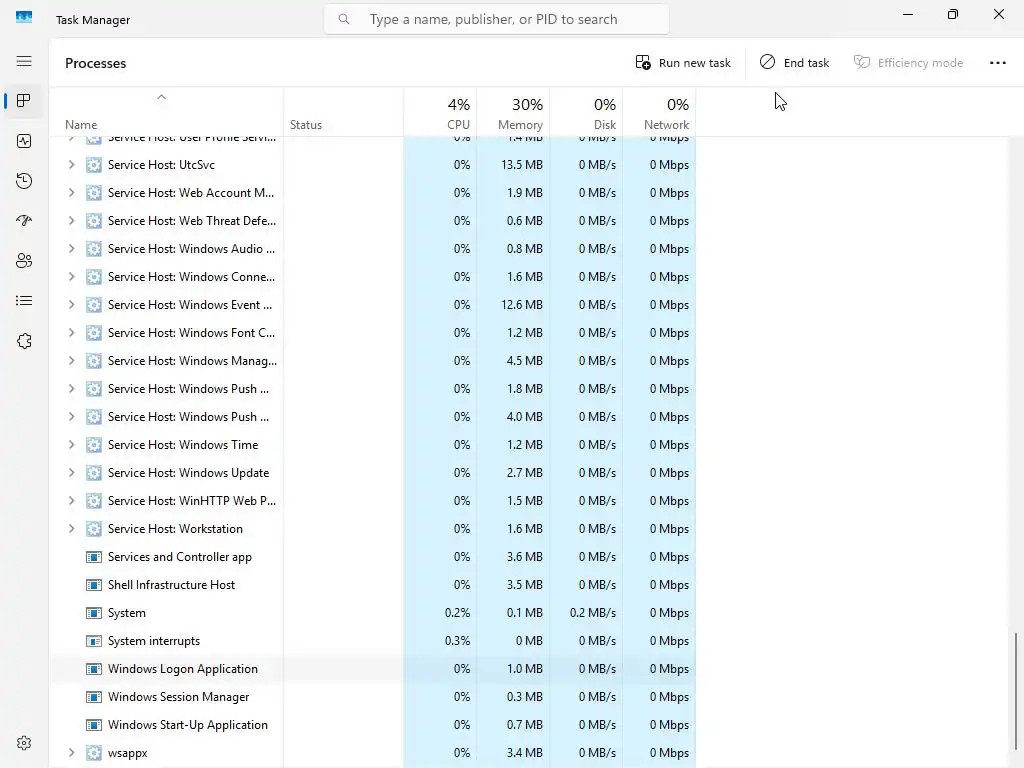Click the search magnifier icon
The image size is (1024, 768).
point(344,19)
